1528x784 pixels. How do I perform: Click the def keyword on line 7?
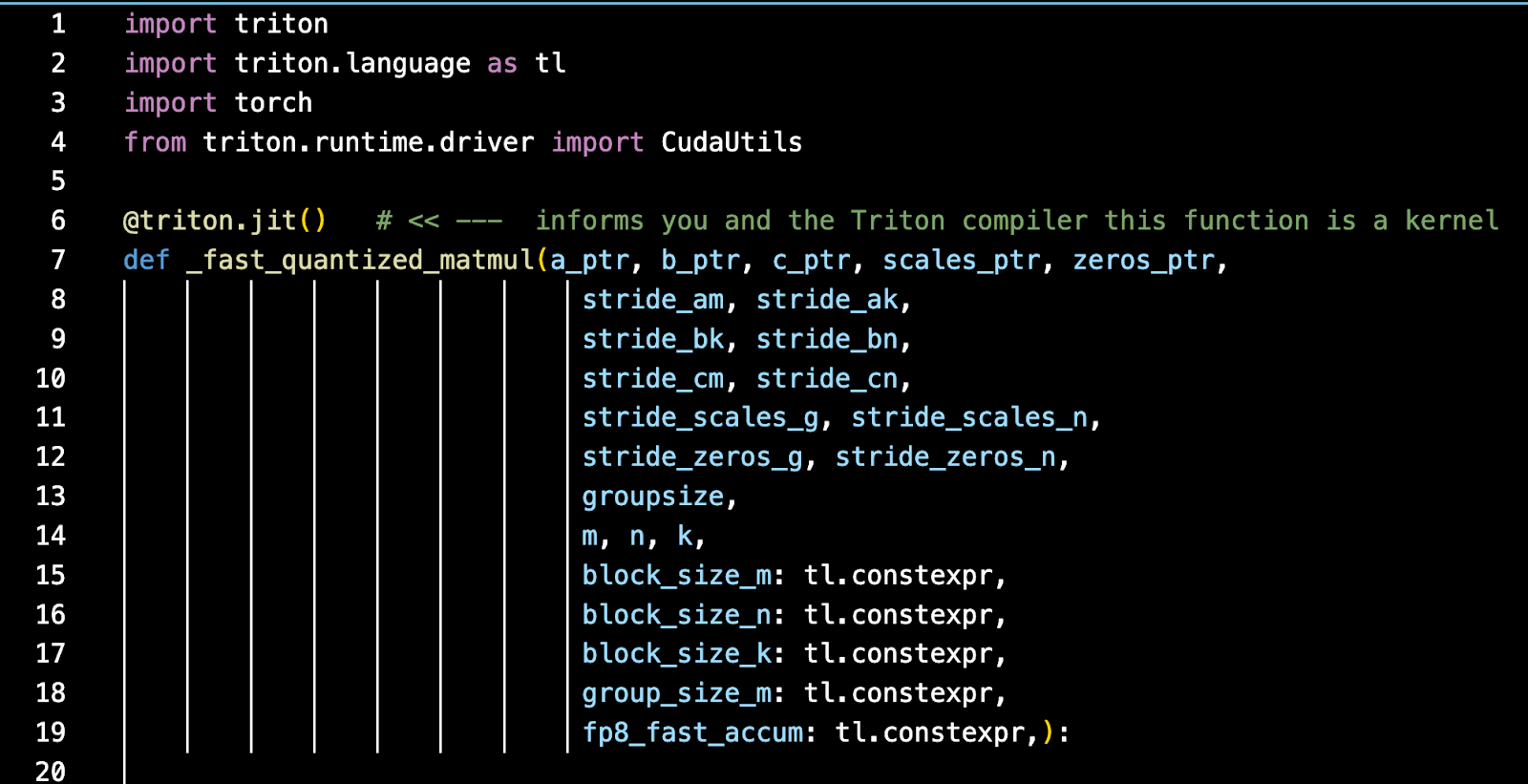146,260
